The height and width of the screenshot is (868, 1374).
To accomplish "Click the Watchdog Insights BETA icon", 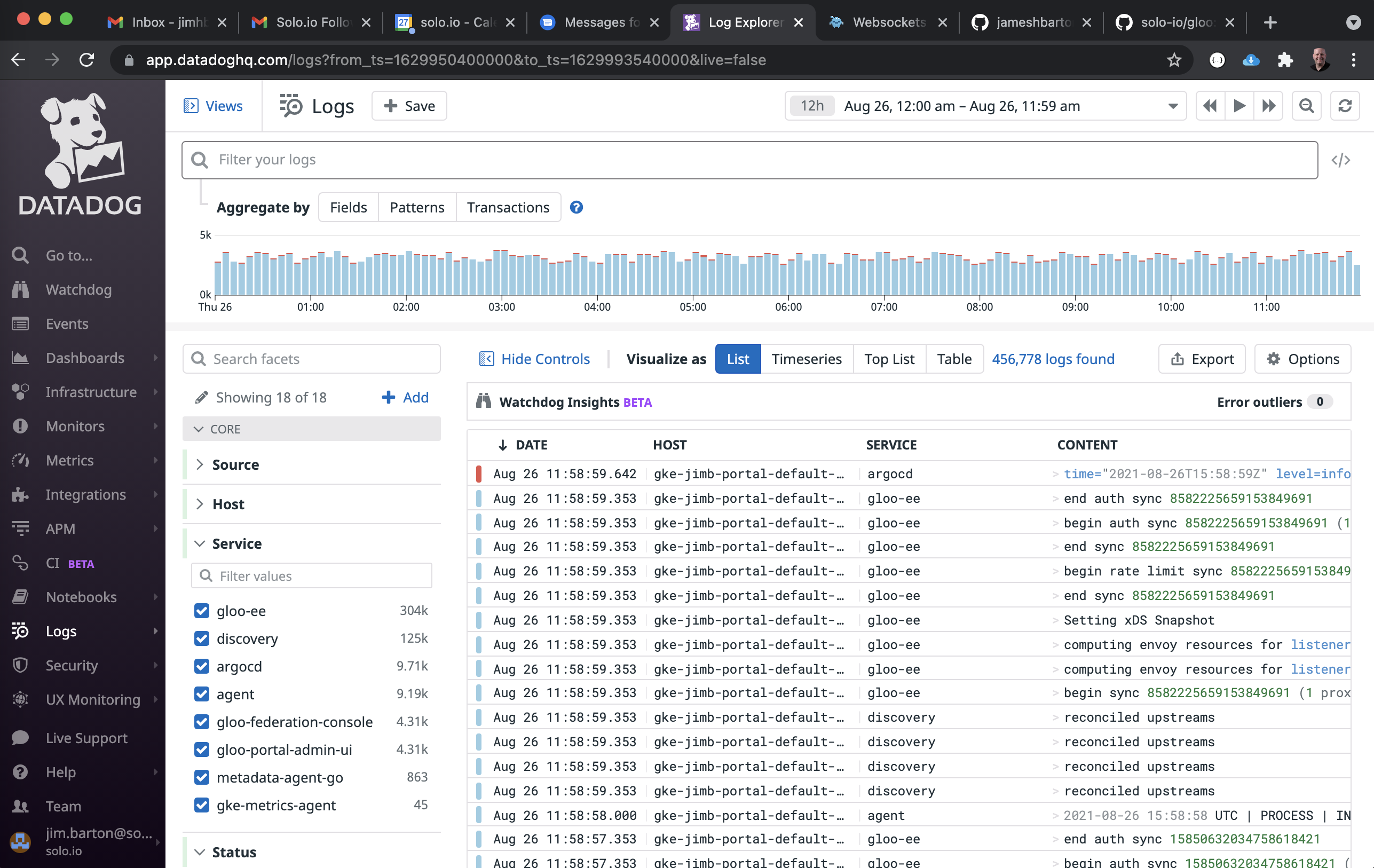I will [485, 400].
